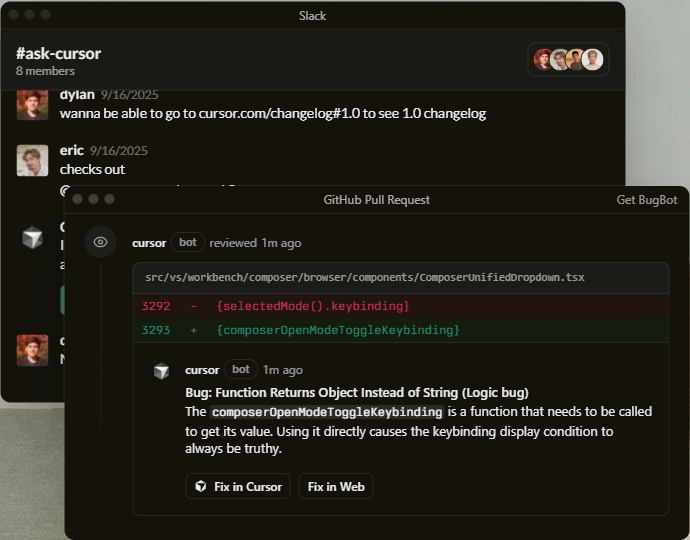Screen dimensions: 690x540
Task: Click the Fix in Web button
Action: [335, 487]
